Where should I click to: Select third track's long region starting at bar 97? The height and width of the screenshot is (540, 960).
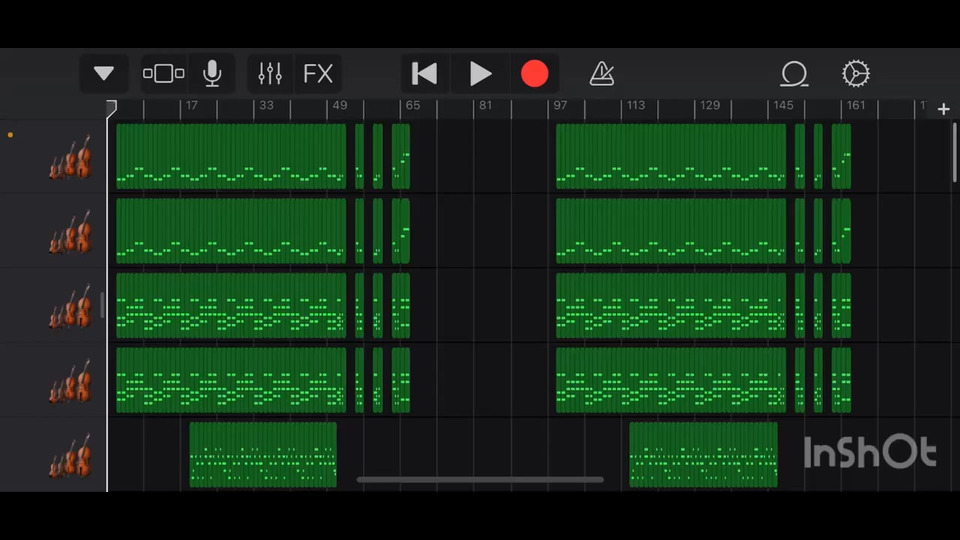pos(671,306)
